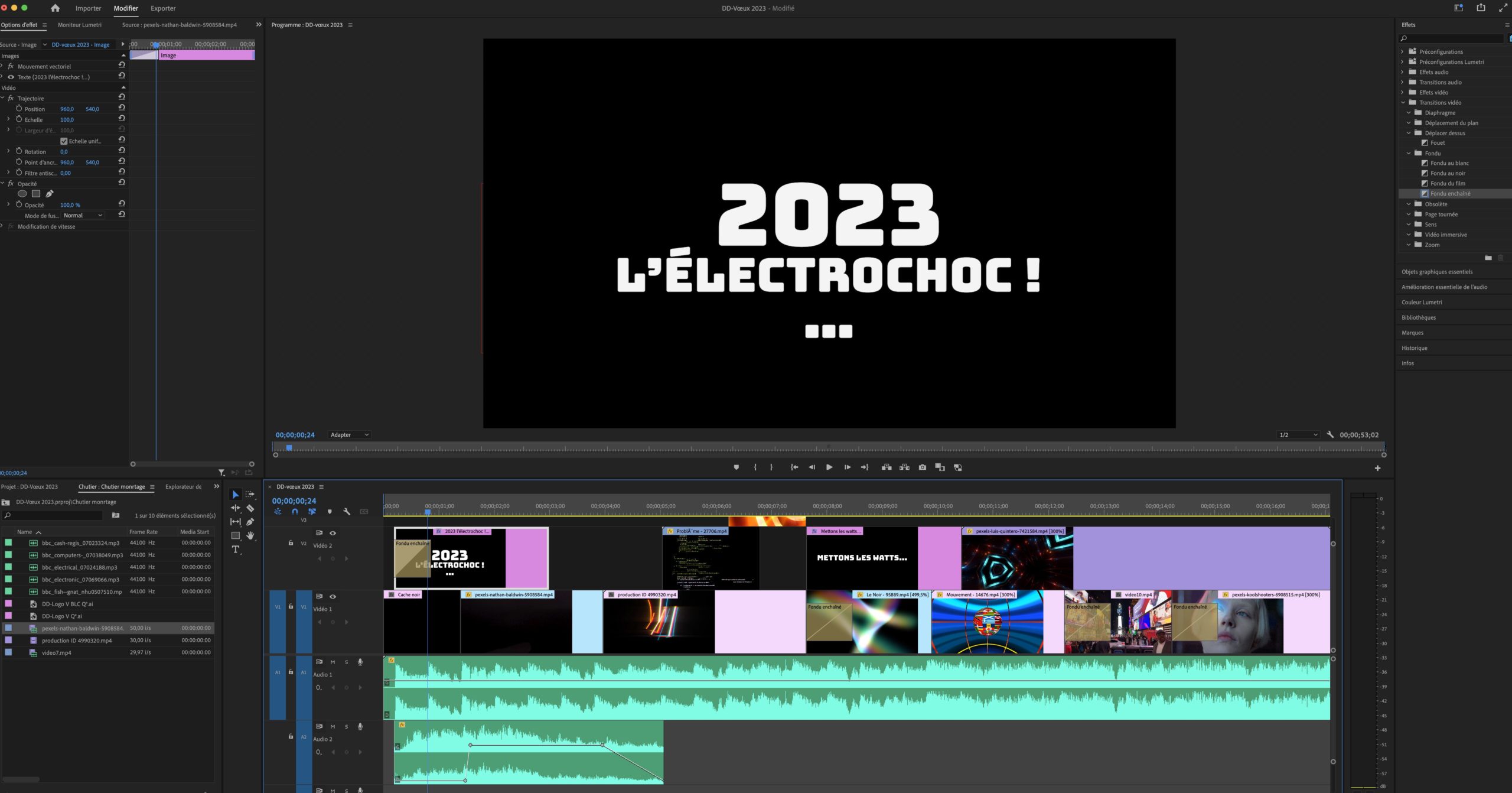
Task: Hide Vidéo 2 track with its eye icon
Action: [333, 533]
